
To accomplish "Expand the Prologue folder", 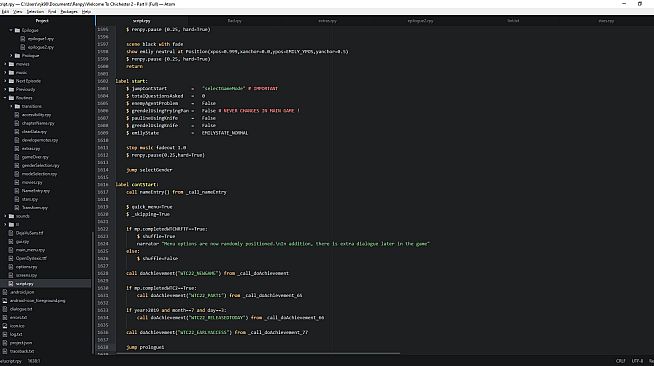I will (x=11, y=55).
